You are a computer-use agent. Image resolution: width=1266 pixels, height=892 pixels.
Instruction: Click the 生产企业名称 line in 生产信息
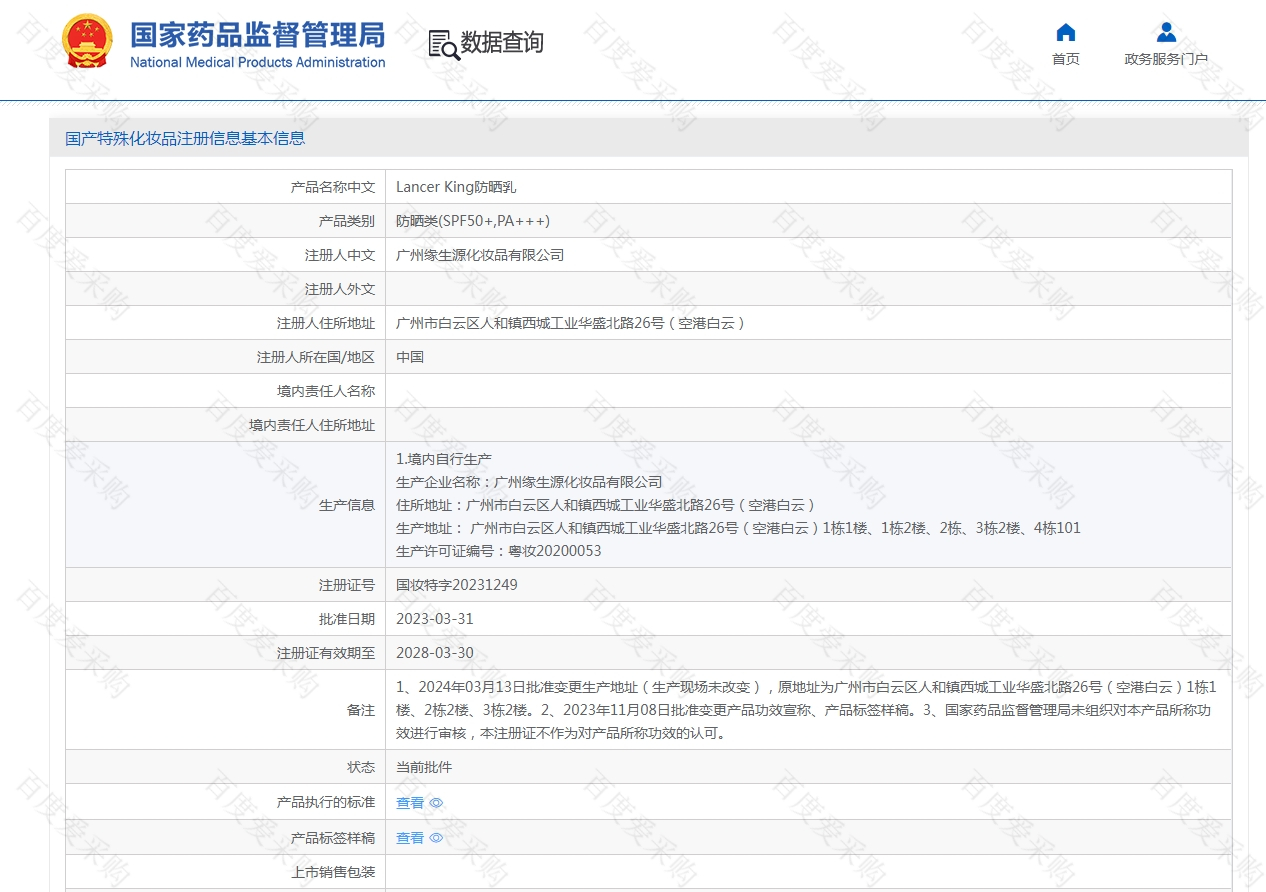(x=529, y=482)
